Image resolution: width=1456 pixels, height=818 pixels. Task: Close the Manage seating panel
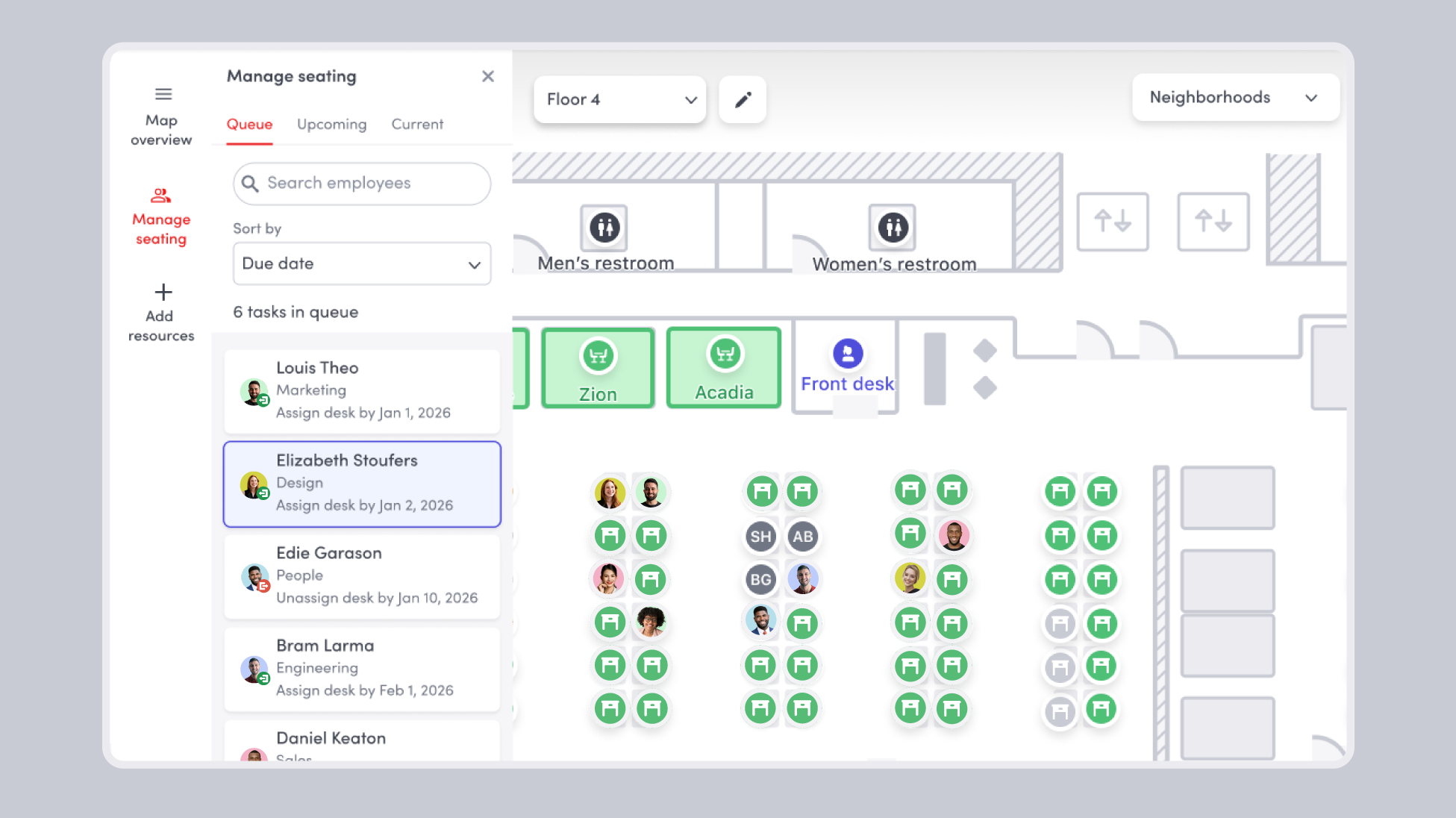point(488,77)
